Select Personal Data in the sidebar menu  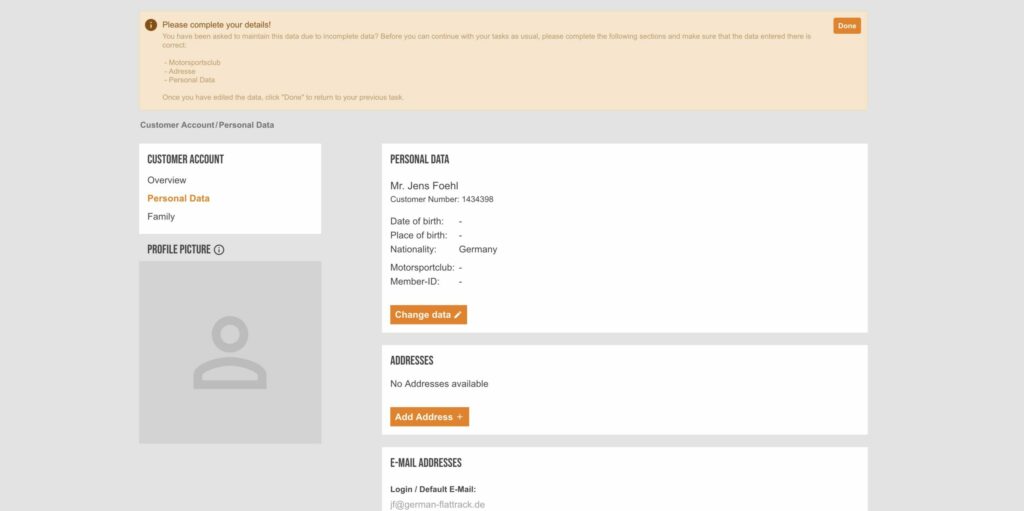(x=178, y=198)
